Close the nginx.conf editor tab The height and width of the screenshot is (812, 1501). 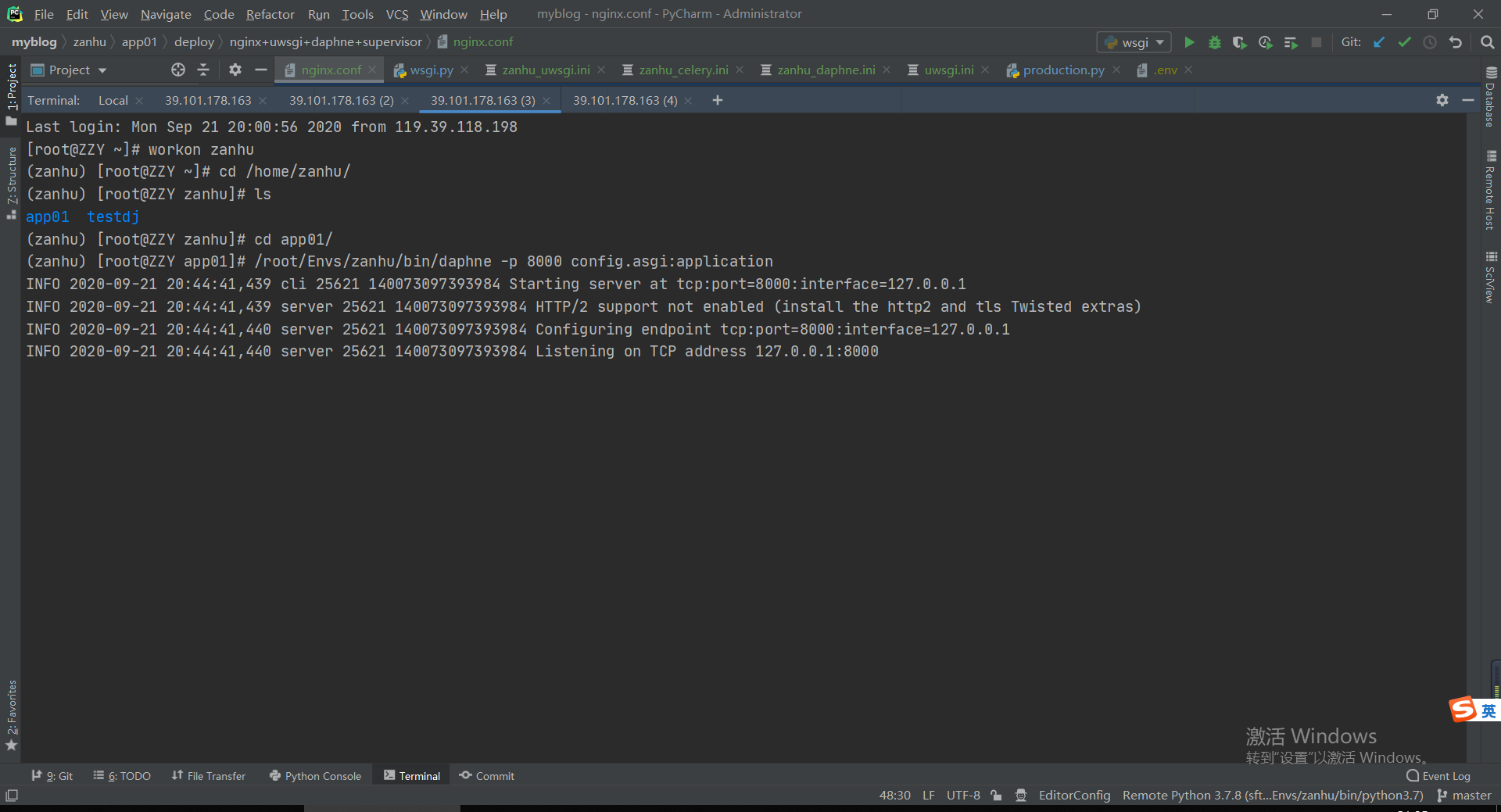tap(372, 70)
